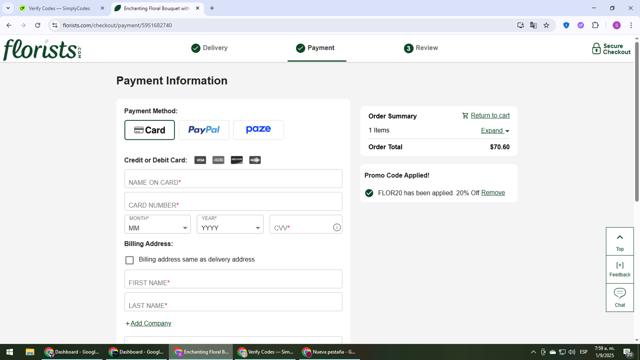Remove the FLOR20 promo code
Screen dimensions: 640x360
493,193
